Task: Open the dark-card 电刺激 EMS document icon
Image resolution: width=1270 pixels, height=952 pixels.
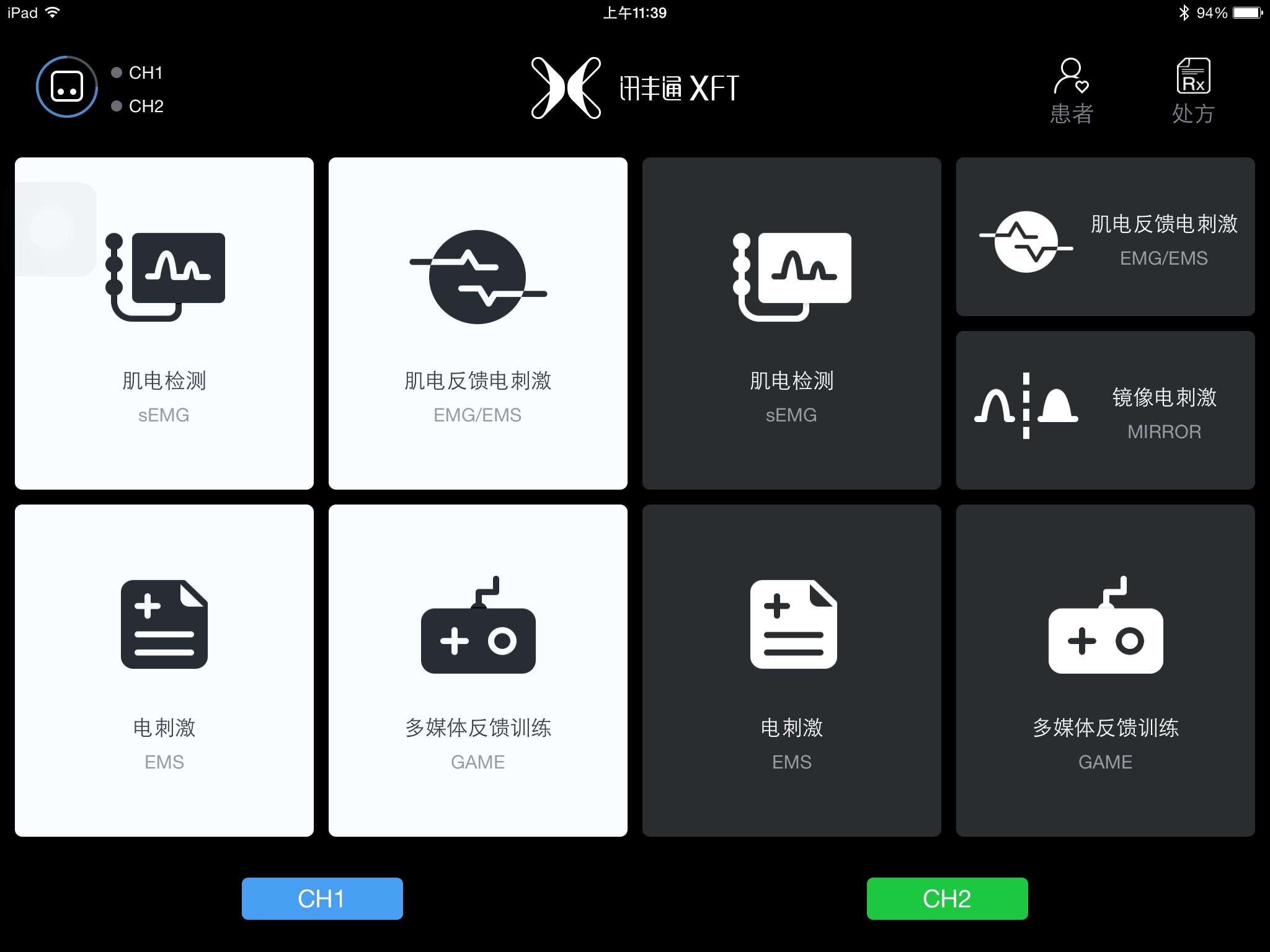Action: click(794, 624)
